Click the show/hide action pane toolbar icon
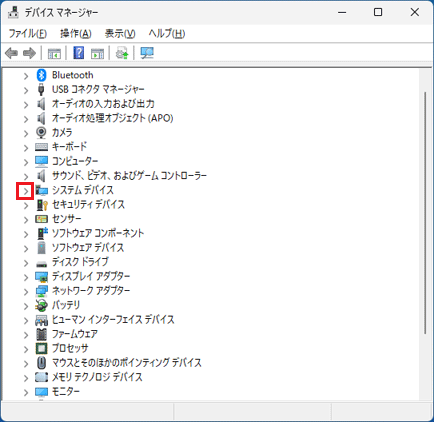Viewport: 434px width, 422px height. pyautogui.click(x=97, y=53)
